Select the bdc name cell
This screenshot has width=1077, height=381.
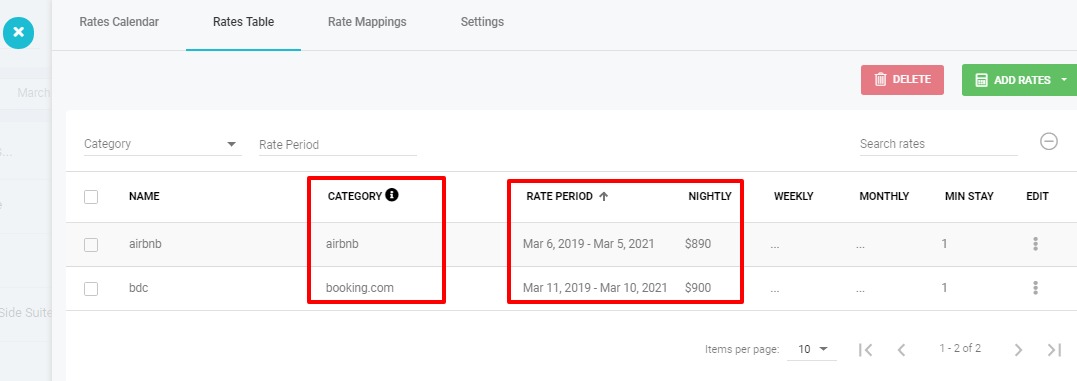point(138,288)
